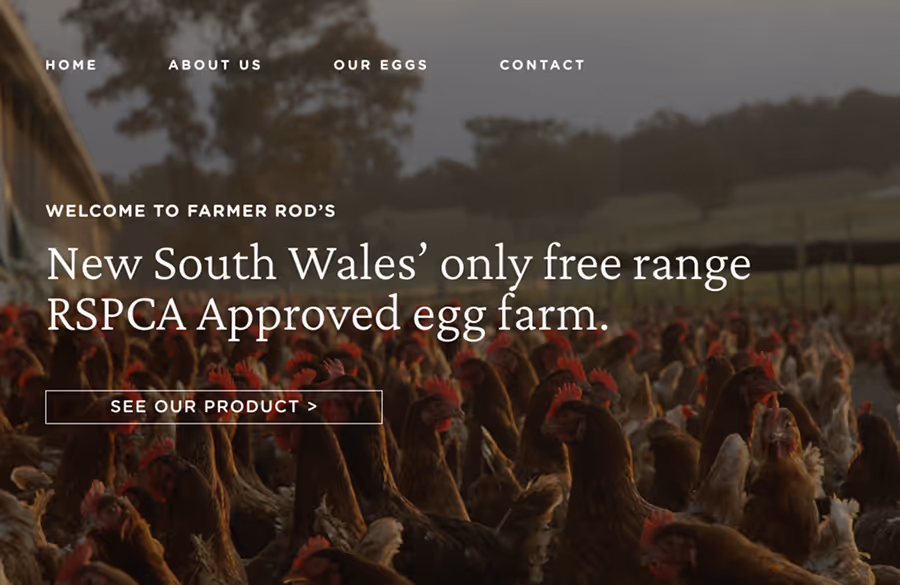Click the word PRODUCT inside the outlined button

click(x=252, y=406)
